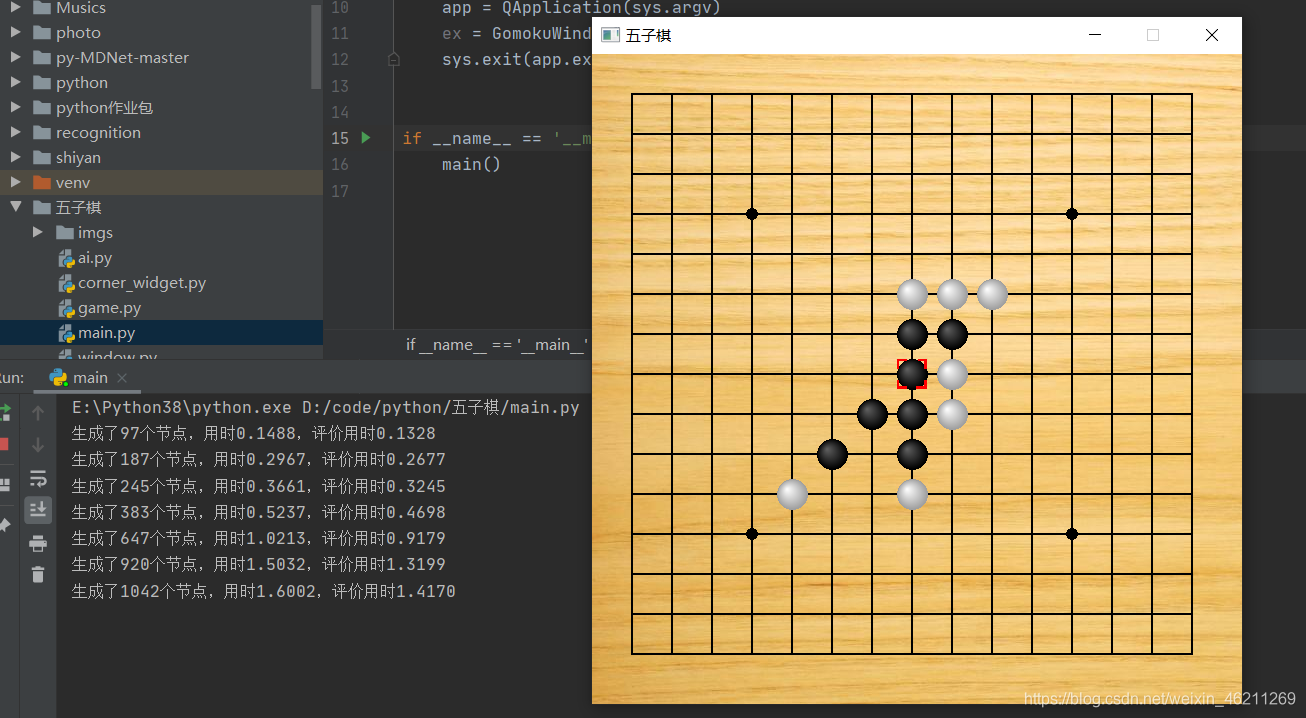Close the 五子棋 game window
Screen dimensions: 1306x718
click(x=1212, y=35)
